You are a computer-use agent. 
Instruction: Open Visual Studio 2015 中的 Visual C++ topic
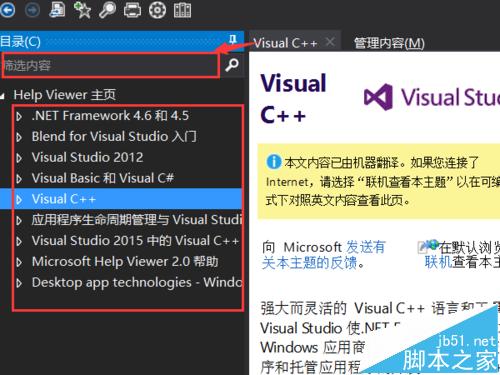click(x=135, y=241)
